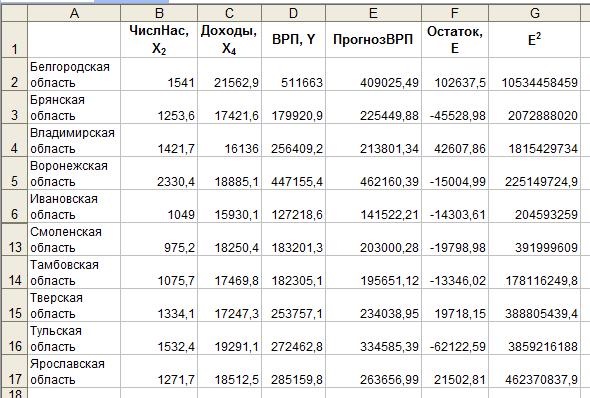Select row 1 header
The width and height of the screenshot is (590, 398).
[14, 39]
